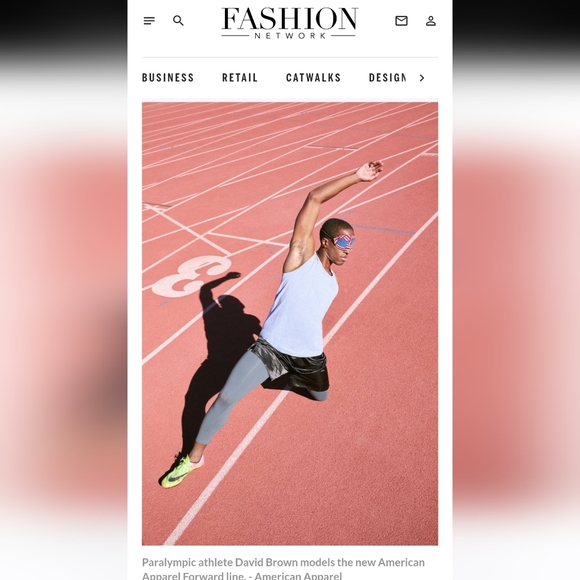Select the Retail category

coord(240,78)
